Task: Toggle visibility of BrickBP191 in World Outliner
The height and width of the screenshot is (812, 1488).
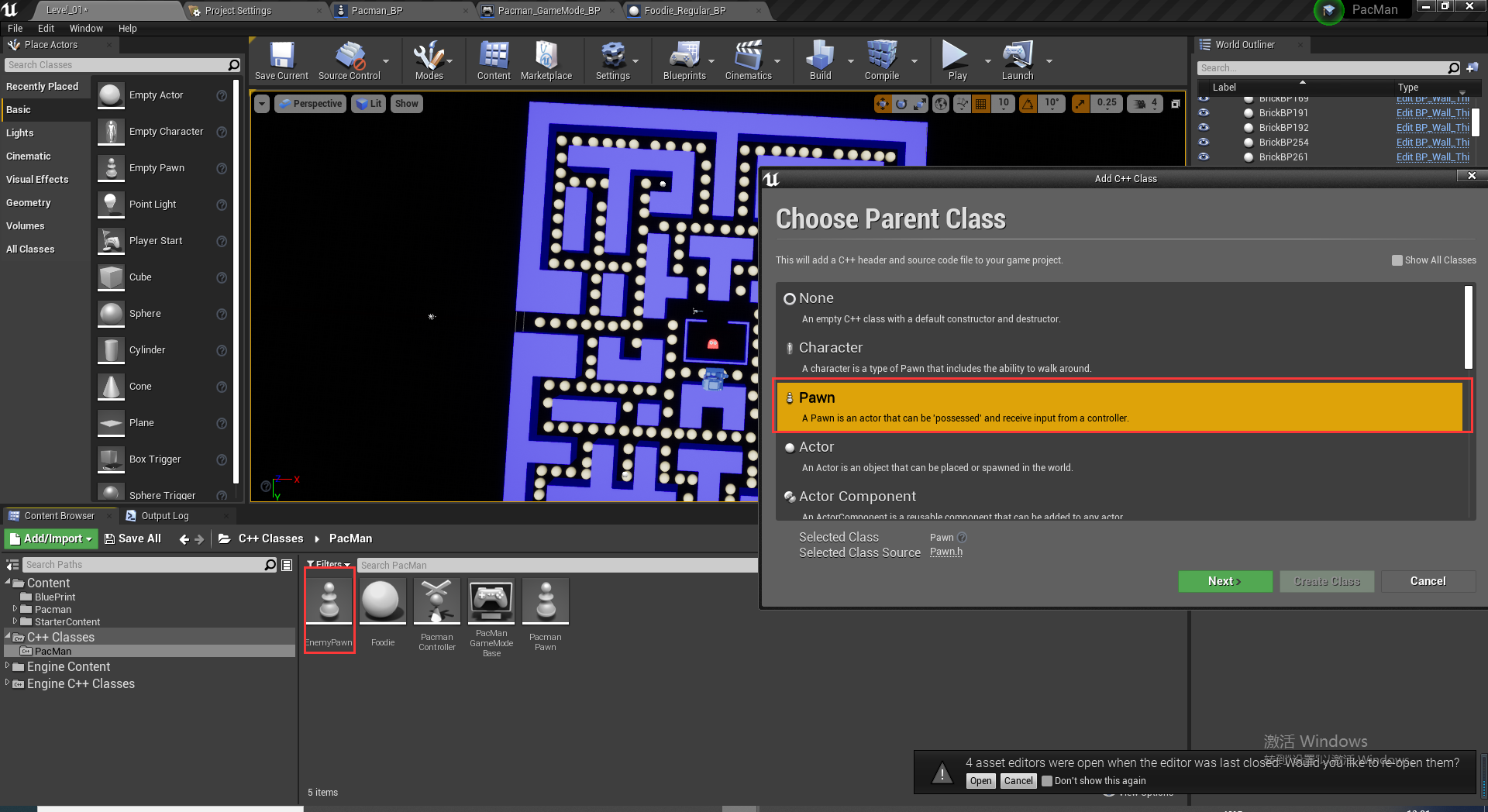Action: coord(1204,112)
